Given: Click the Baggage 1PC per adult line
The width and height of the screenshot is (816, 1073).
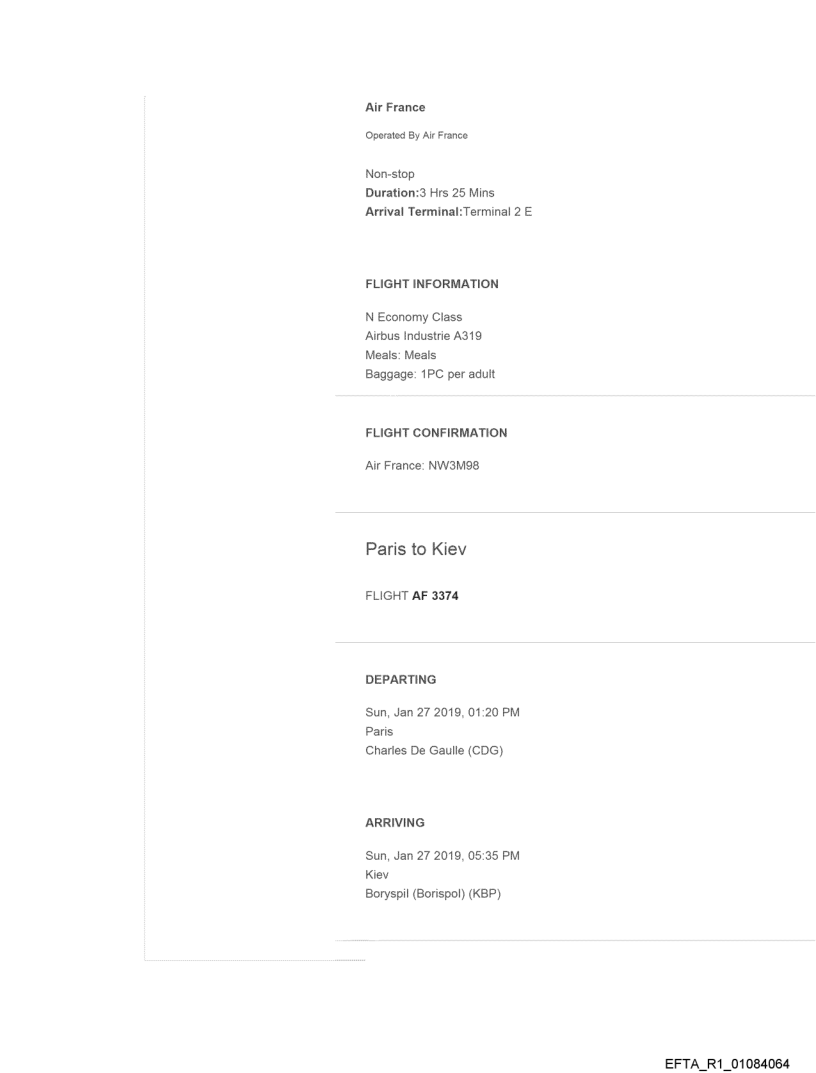Looking at the screenshot, I should (430, 374).
